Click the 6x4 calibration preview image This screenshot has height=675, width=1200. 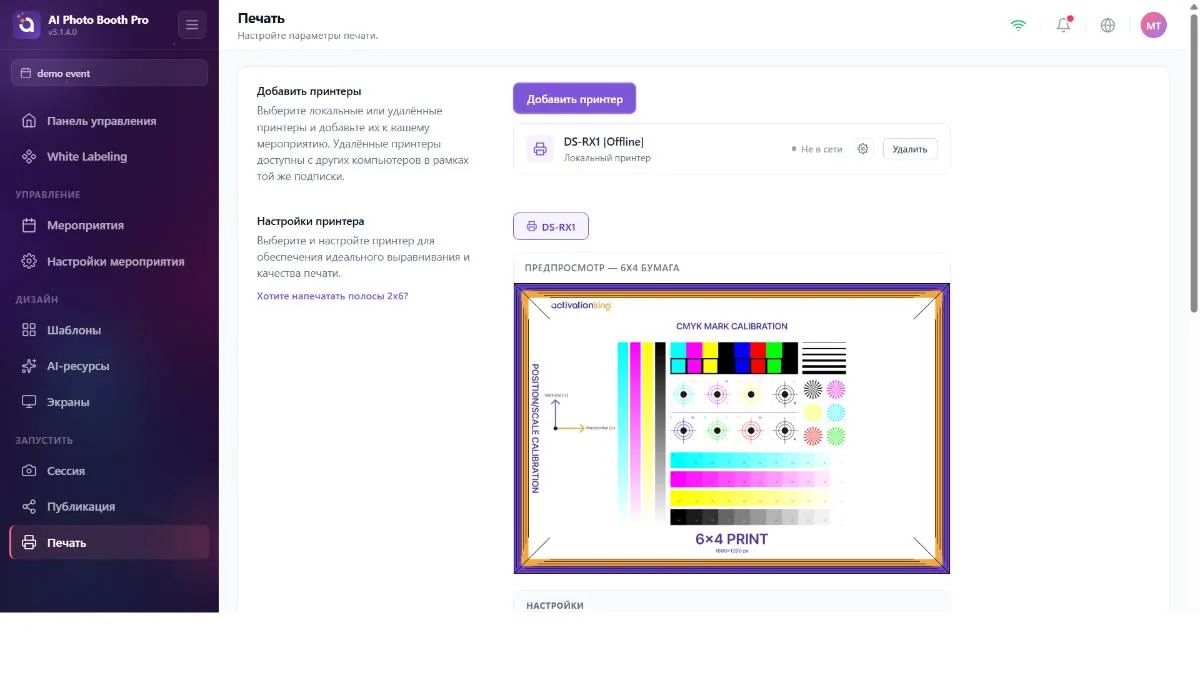(732, 428)
